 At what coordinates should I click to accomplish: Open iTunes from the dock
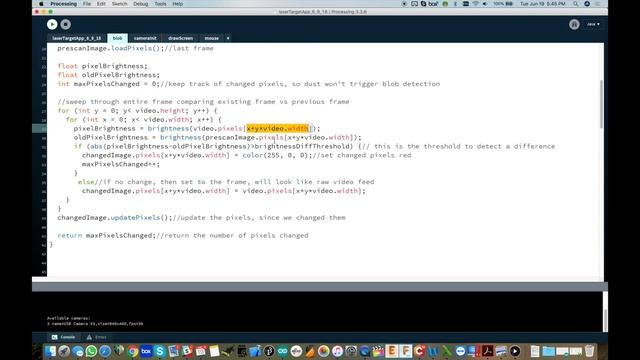click(338, 351)
